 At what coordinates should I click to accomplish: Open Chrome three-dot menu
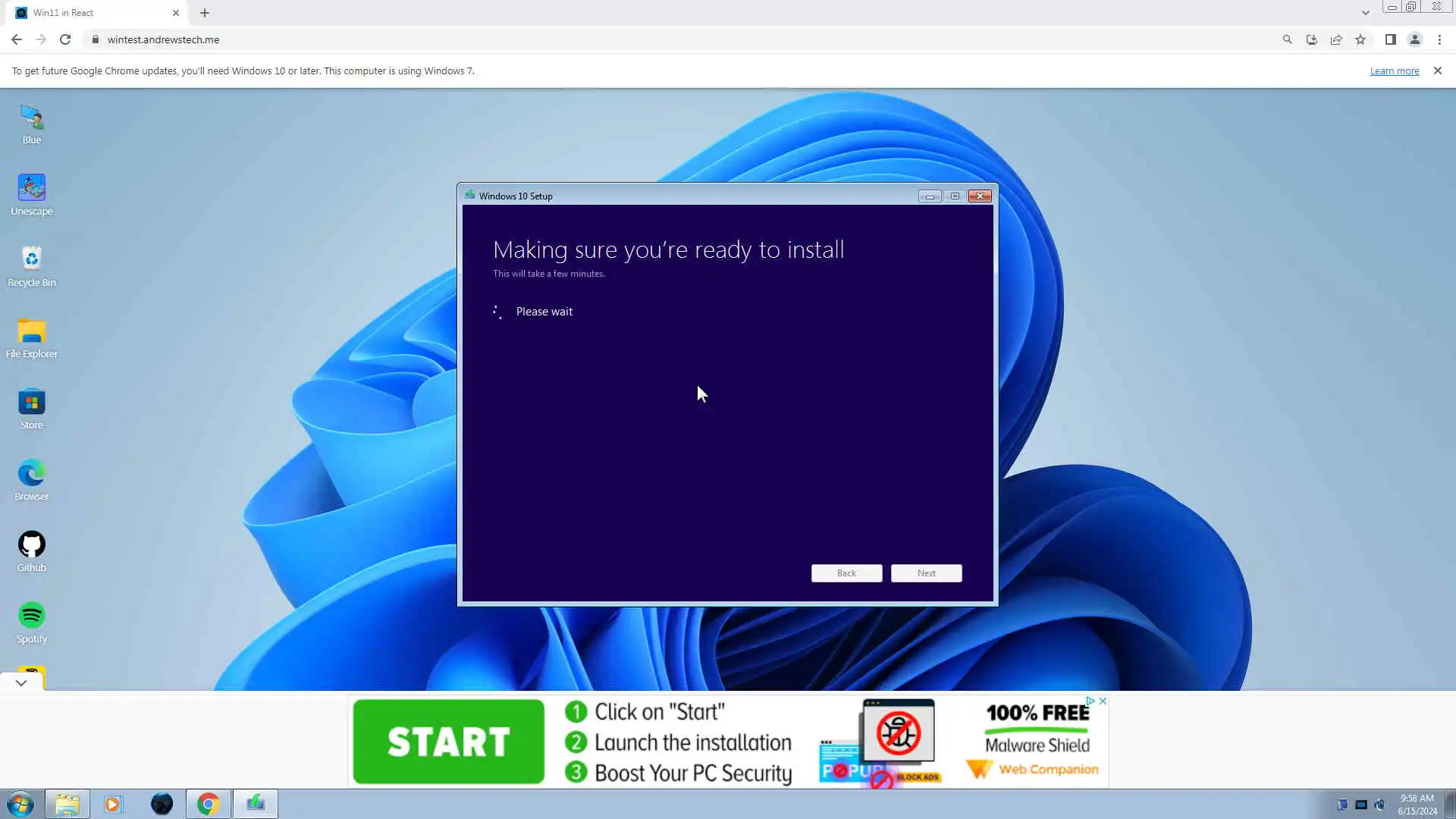click(1439, 39)
